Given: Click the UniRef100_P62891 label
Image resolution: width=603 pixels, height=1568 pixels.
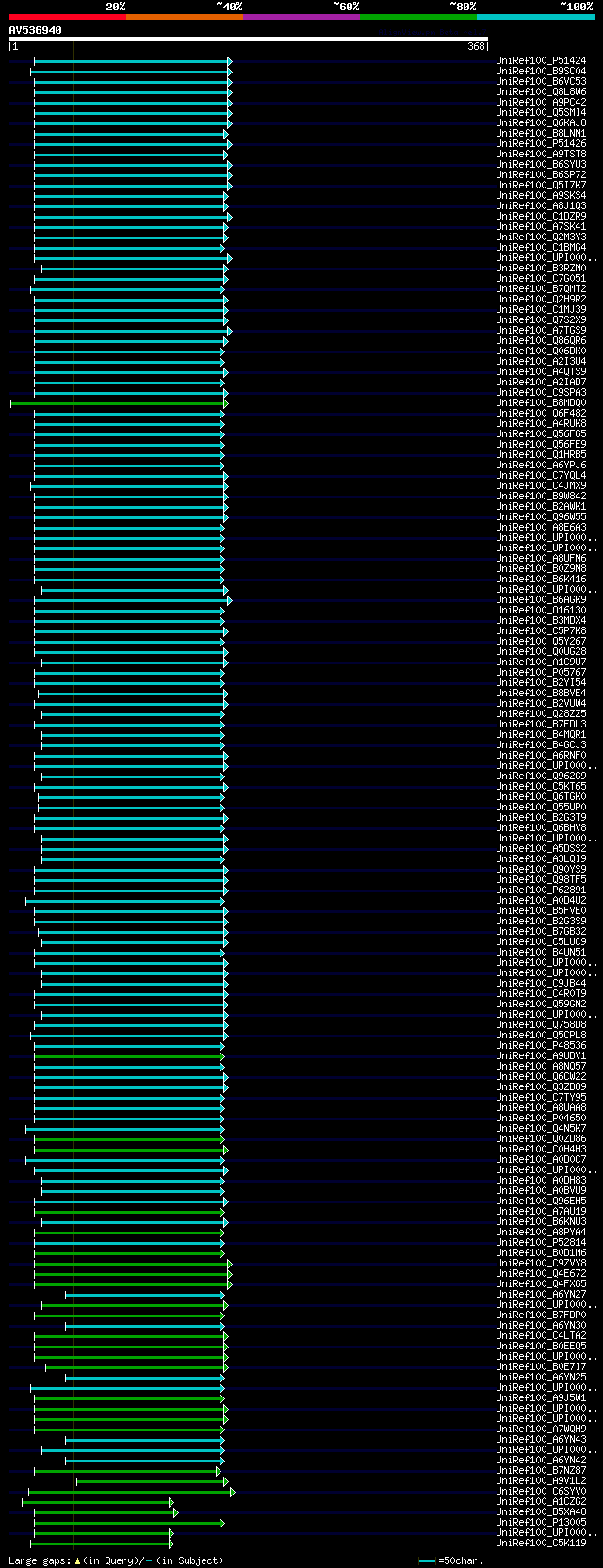Looking at the screenshot, I should tap(541, 890).
